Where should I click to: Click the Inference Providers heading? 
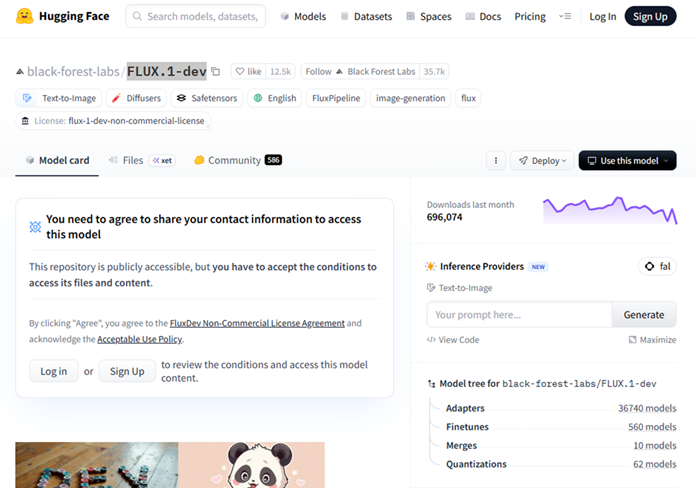click(x=482, y=267)
